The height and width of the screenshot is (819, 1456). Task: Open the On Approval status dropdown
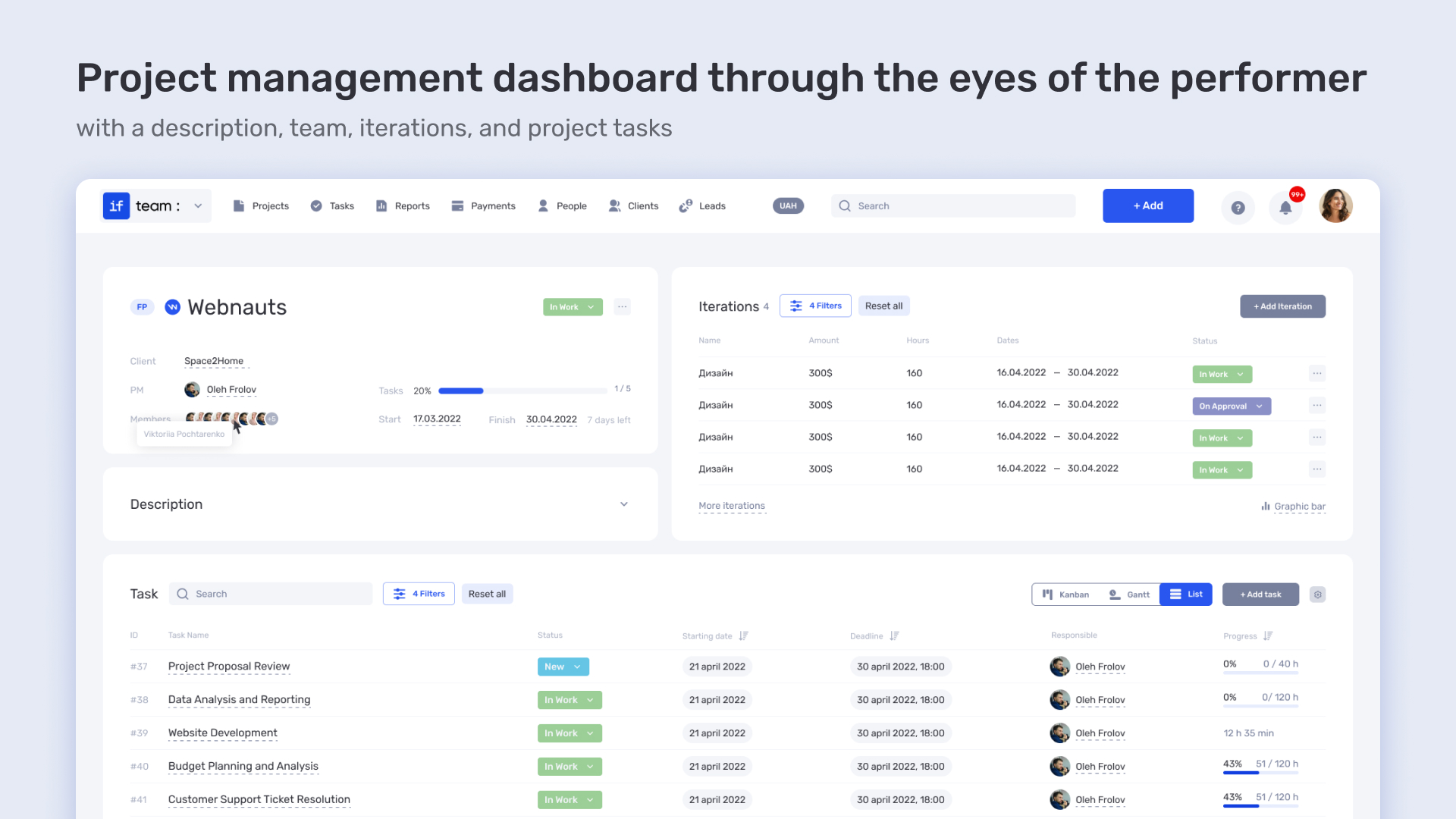1232,406
